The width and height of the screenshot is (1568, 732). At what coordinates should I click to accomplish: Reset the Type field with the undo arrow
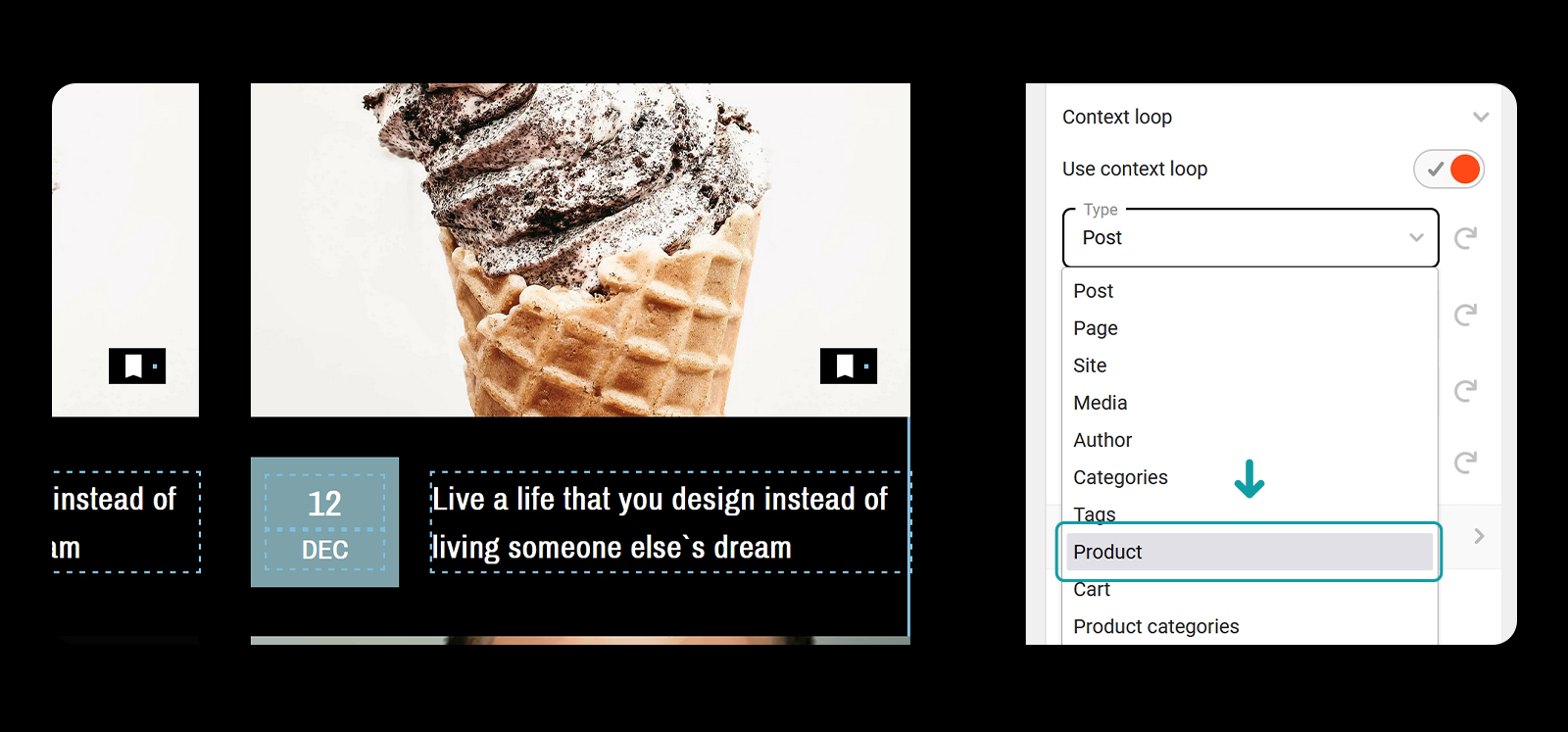(x=1465, y=238)
